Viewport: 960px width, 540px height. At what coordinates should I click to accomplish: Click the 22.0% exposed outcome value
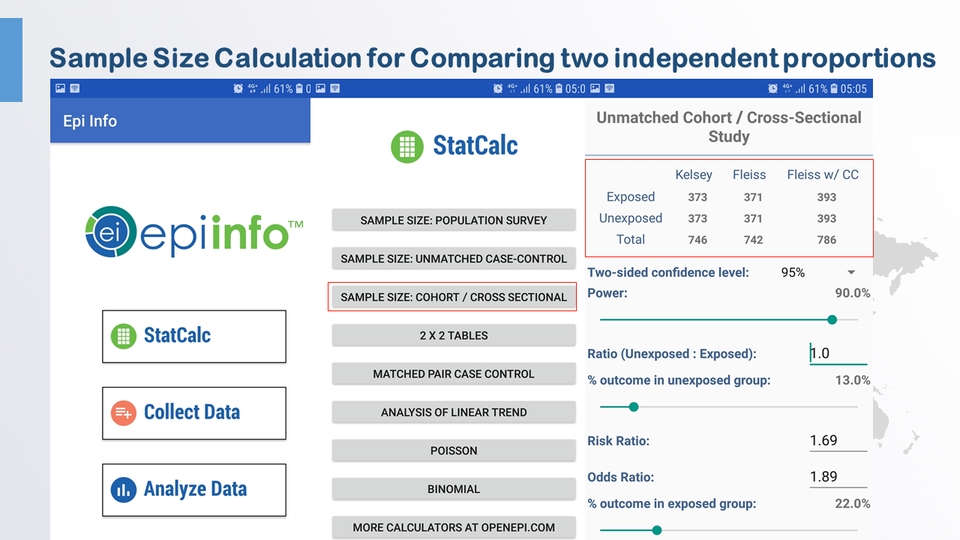click(x=853, y=504)
